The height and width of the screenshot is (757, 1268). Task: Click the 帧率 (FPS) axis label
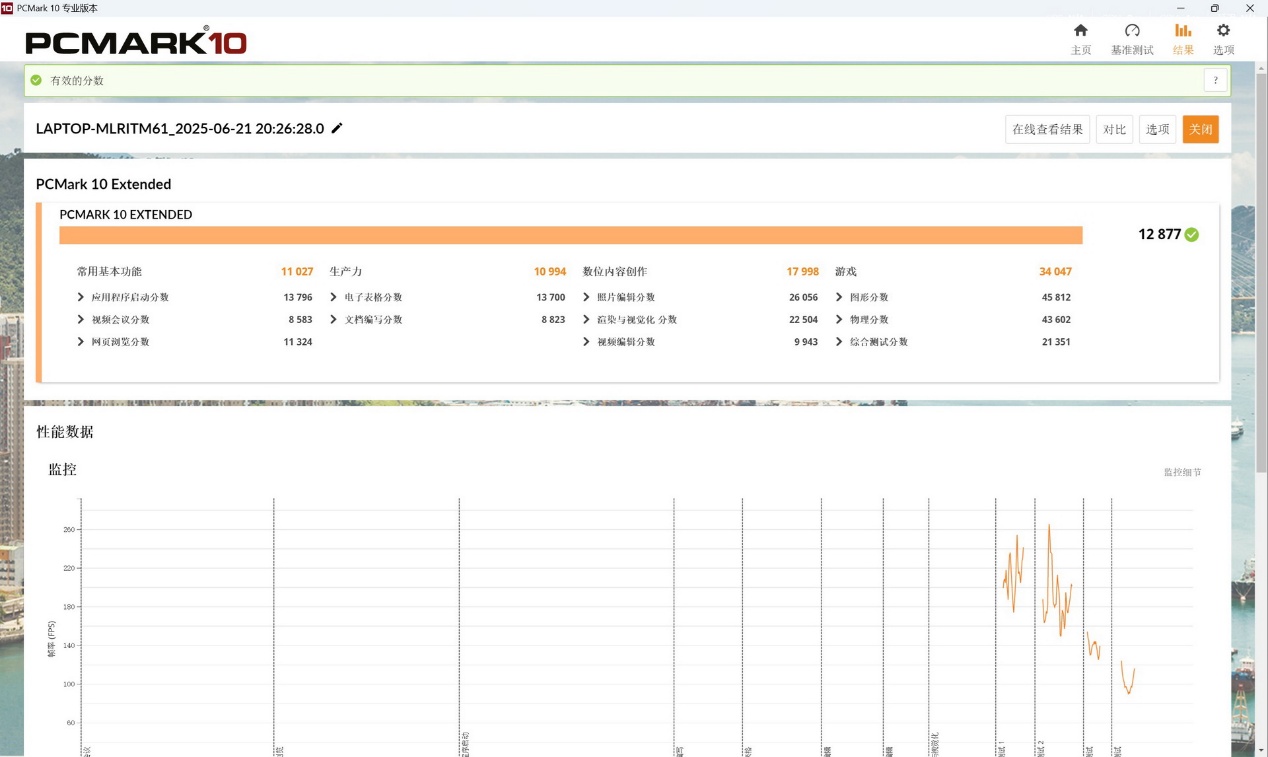click(x=52, y=640)
